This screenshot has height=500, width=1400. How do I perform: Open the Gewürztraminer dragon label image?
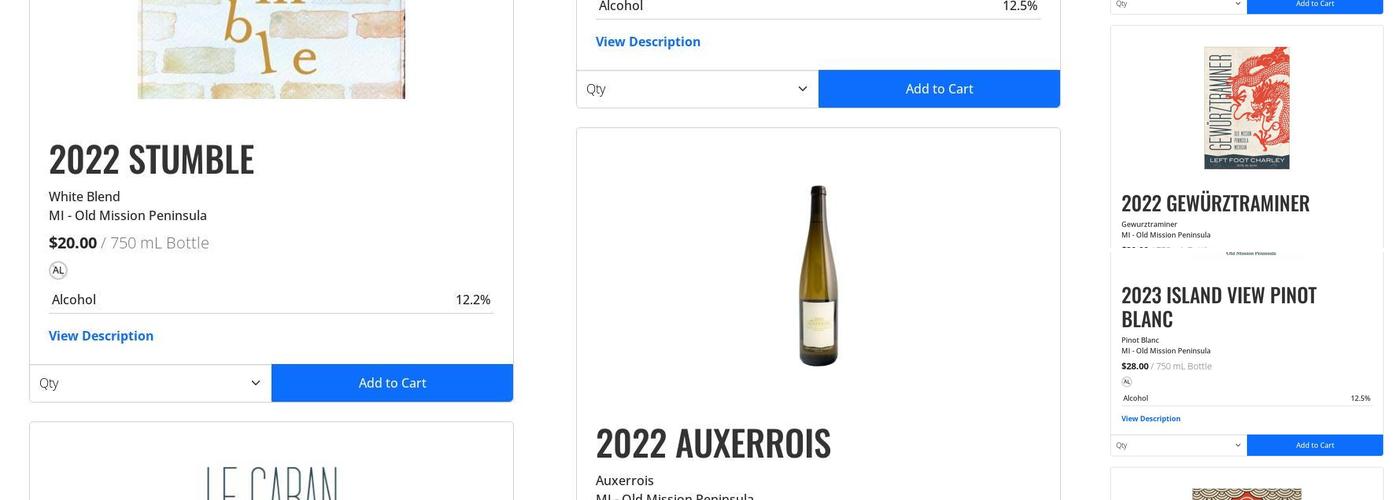coord(1246,108)
